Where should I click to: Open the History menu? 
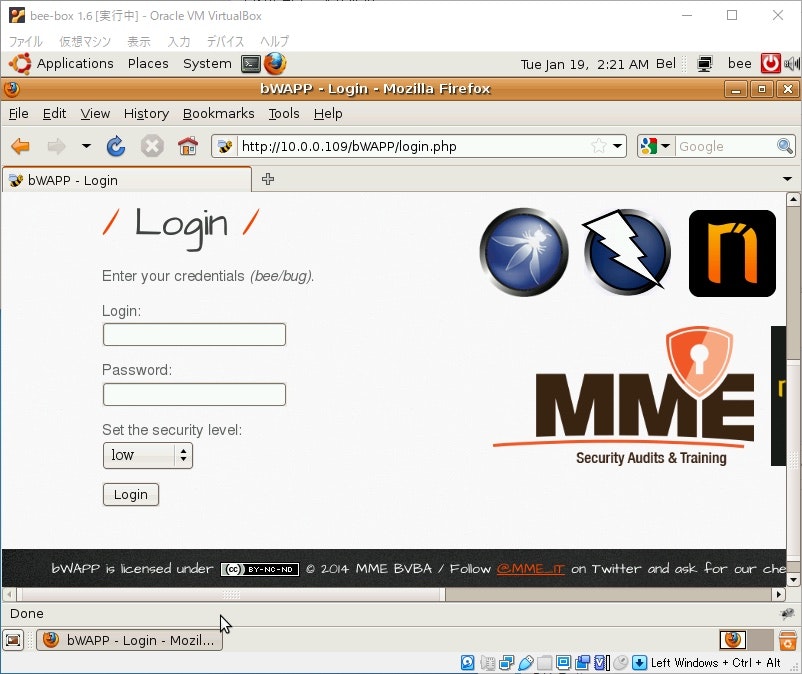(146, 114)
